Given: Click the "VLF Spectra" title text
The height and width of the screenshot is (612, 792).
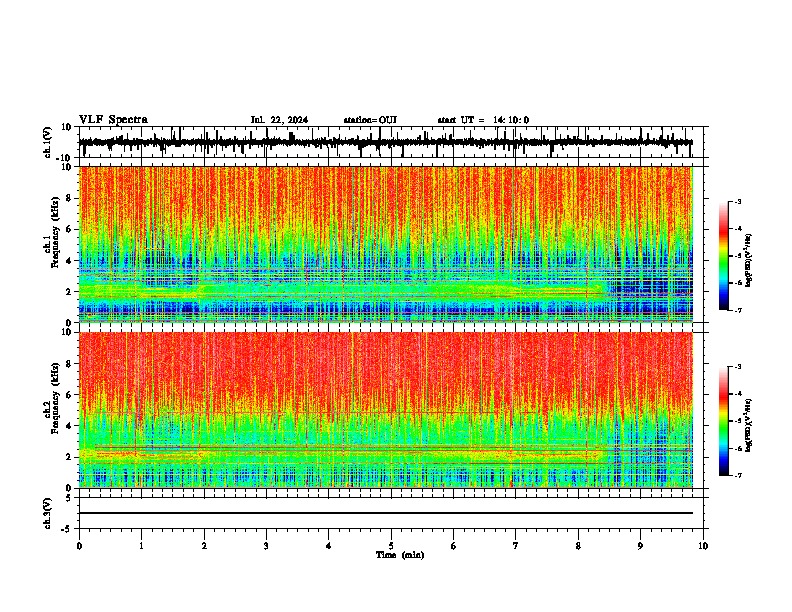Looking at the screenshot, I should point(113,120).
